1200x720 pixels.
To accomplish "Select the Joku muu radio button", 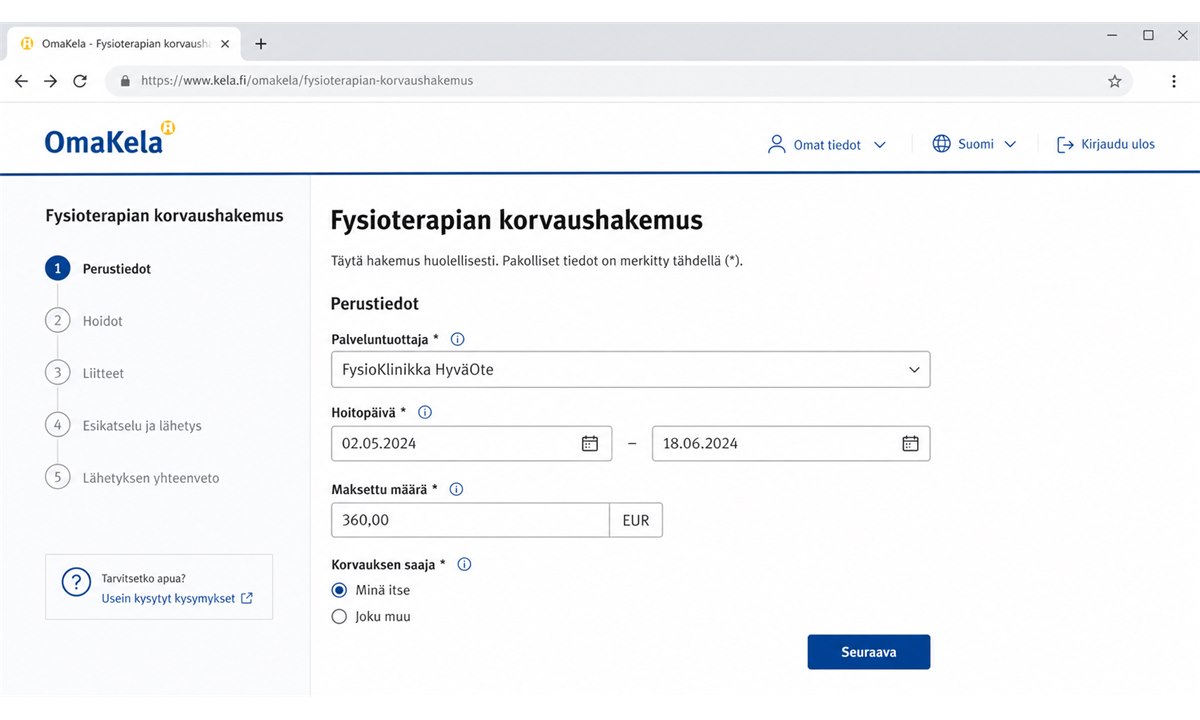I will pos(339,617).
